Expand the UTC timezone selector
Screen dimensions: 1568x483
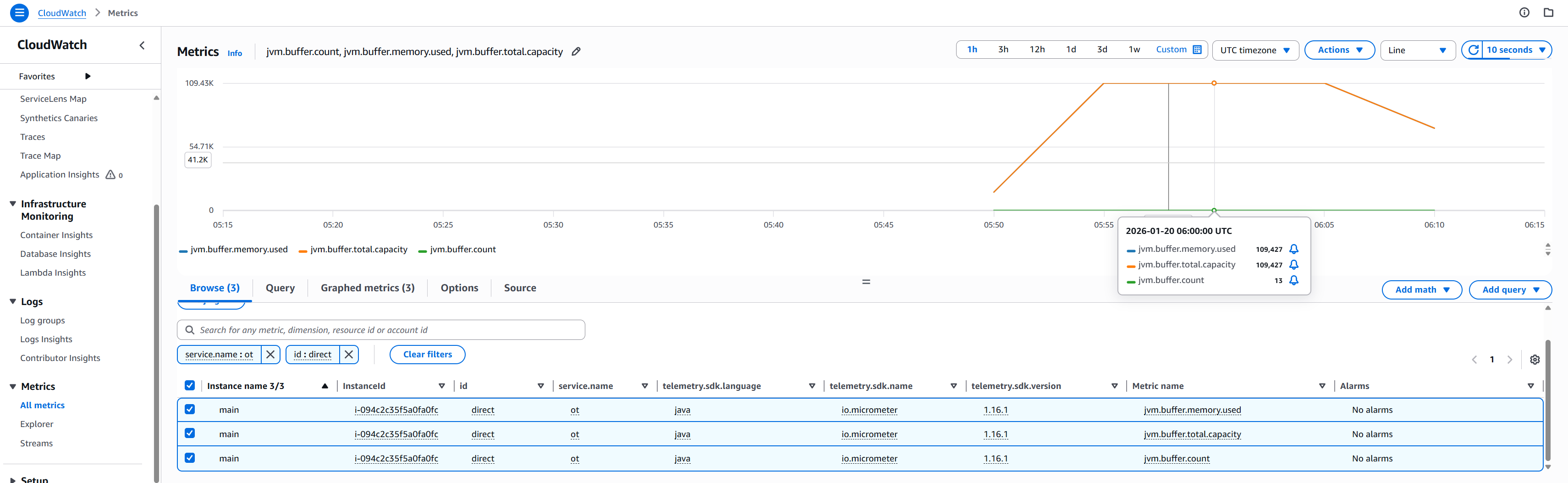[1254, 50]
